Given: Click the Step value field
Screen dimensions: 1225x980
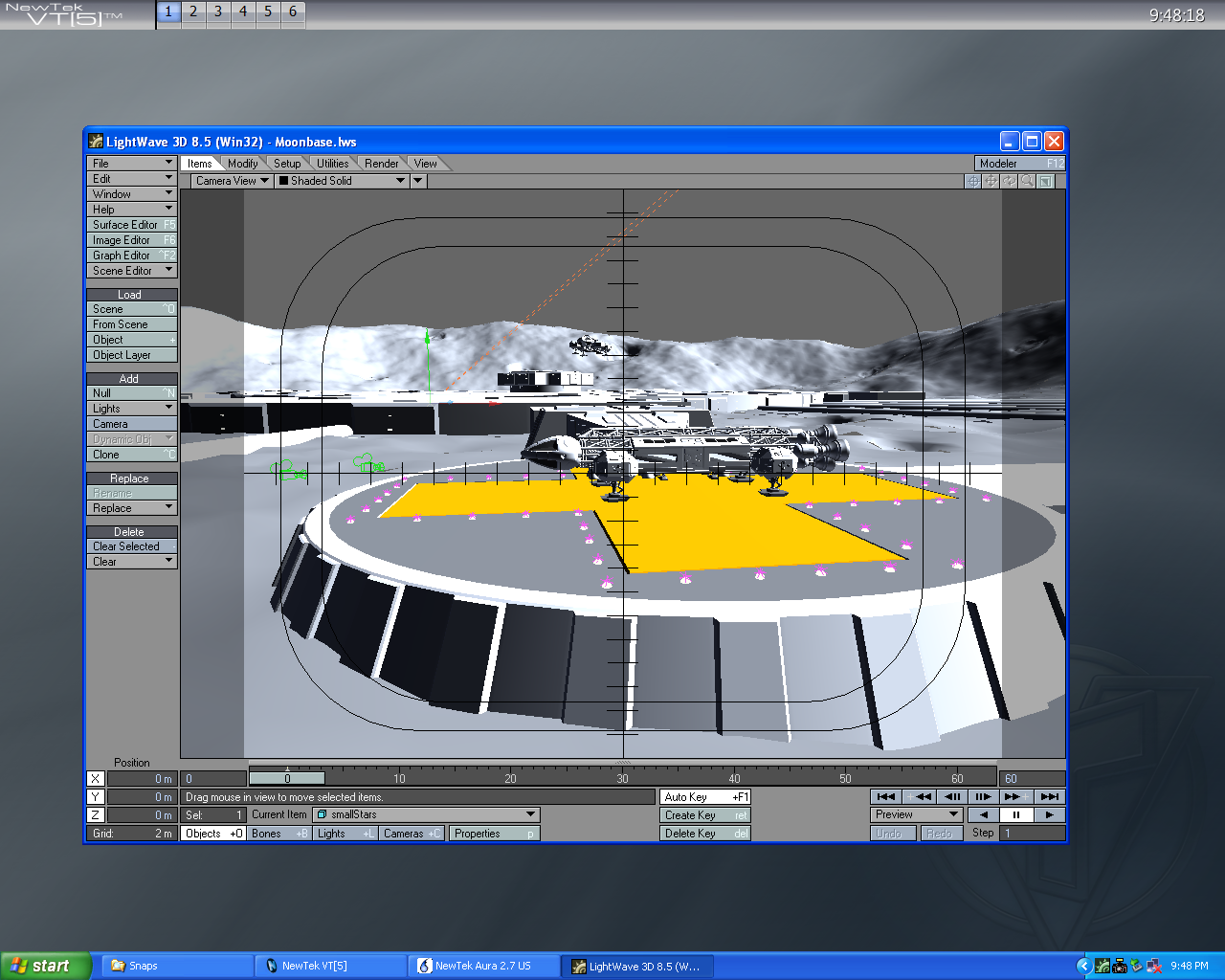Looking at the screenshot, I should 1032,834.
